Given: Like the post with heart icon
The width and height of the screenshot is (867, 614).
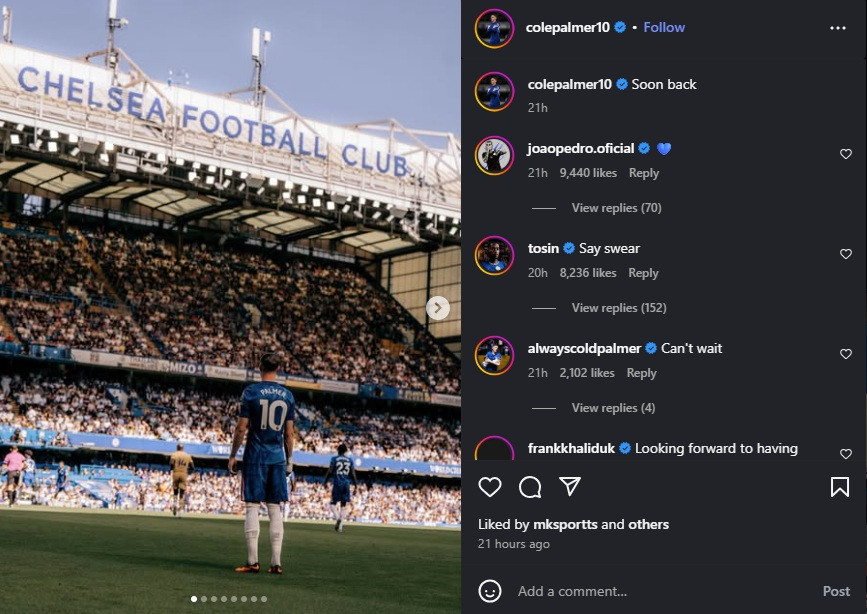Looking at the screenshot, I should (490, 487).
